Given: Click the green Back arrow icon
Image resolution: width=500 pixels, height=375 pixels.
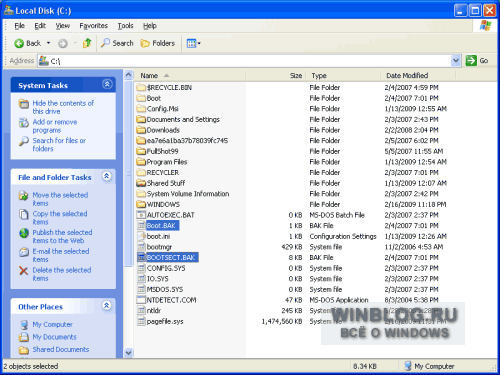Looking at the screenshot, I should click(x=19, y=43).
